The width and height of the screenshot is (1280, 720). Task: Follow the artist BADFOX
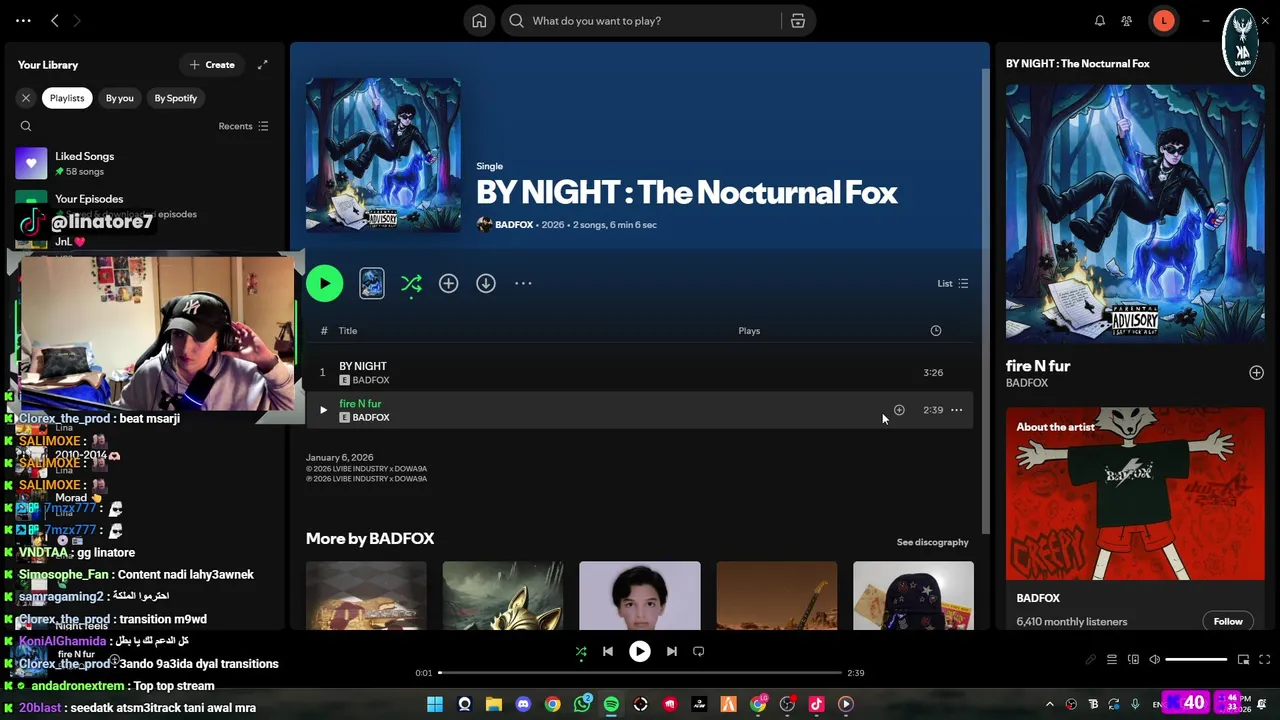click(1228, 622)
